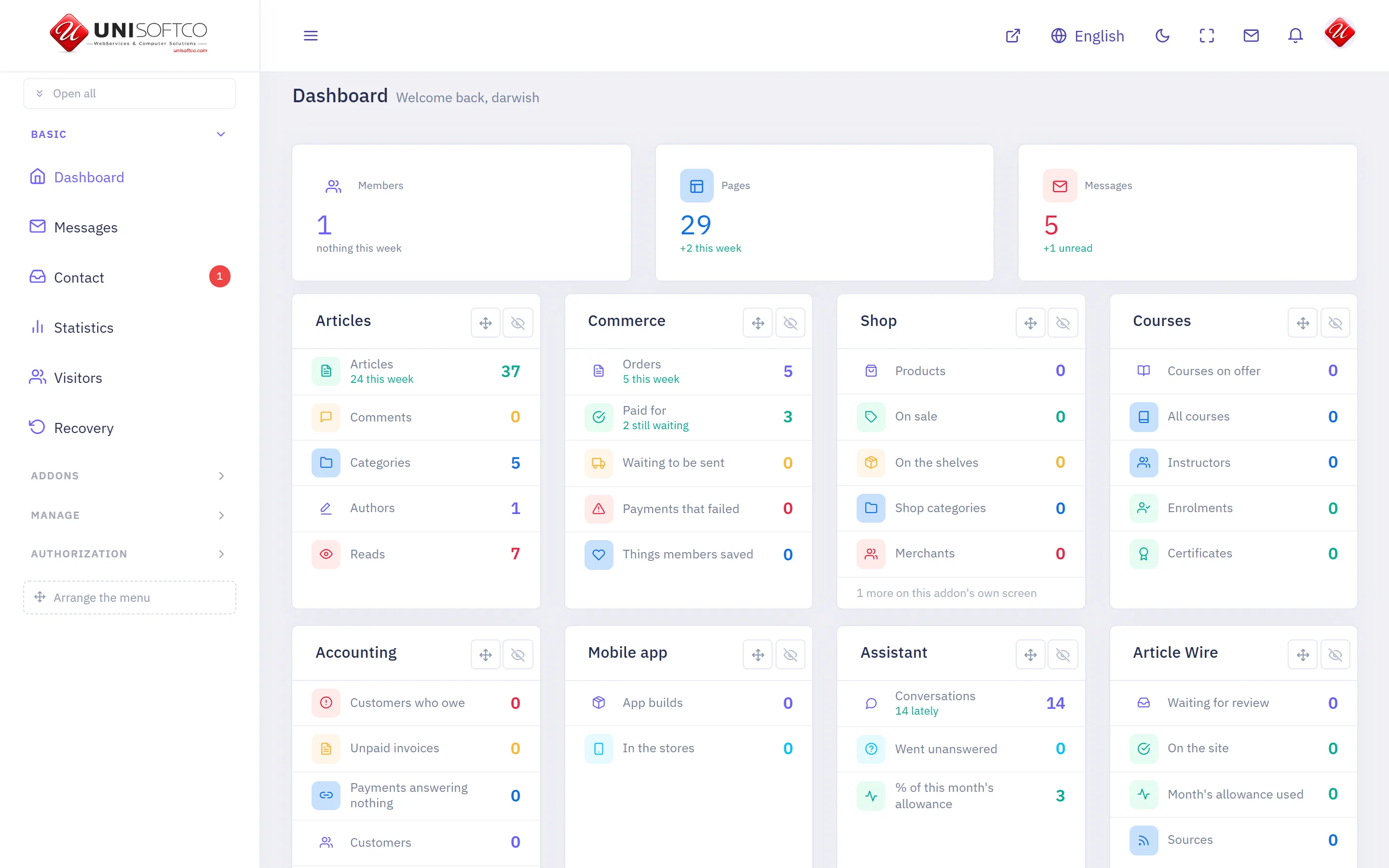The height and width of the screenshot is (868, 1389).
Task: Click the move handle on Articles widget
Action: (x=486, y=323)
